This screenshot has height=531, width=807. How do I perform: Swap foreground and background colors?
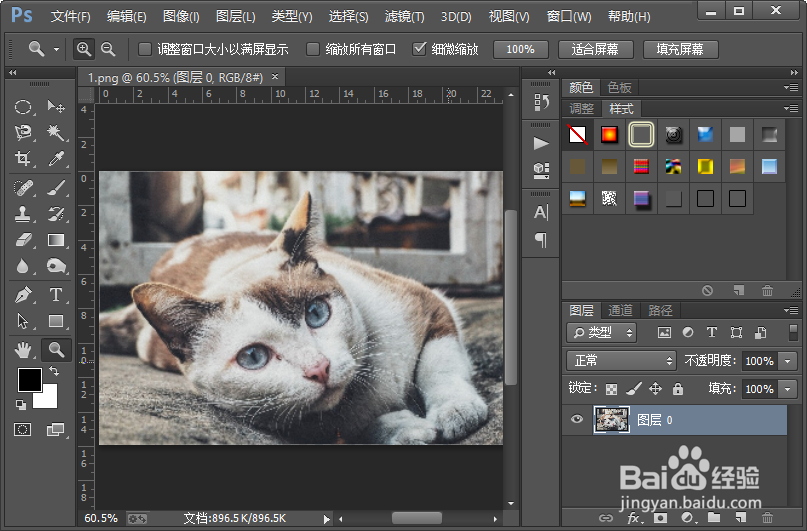[54, 370]
